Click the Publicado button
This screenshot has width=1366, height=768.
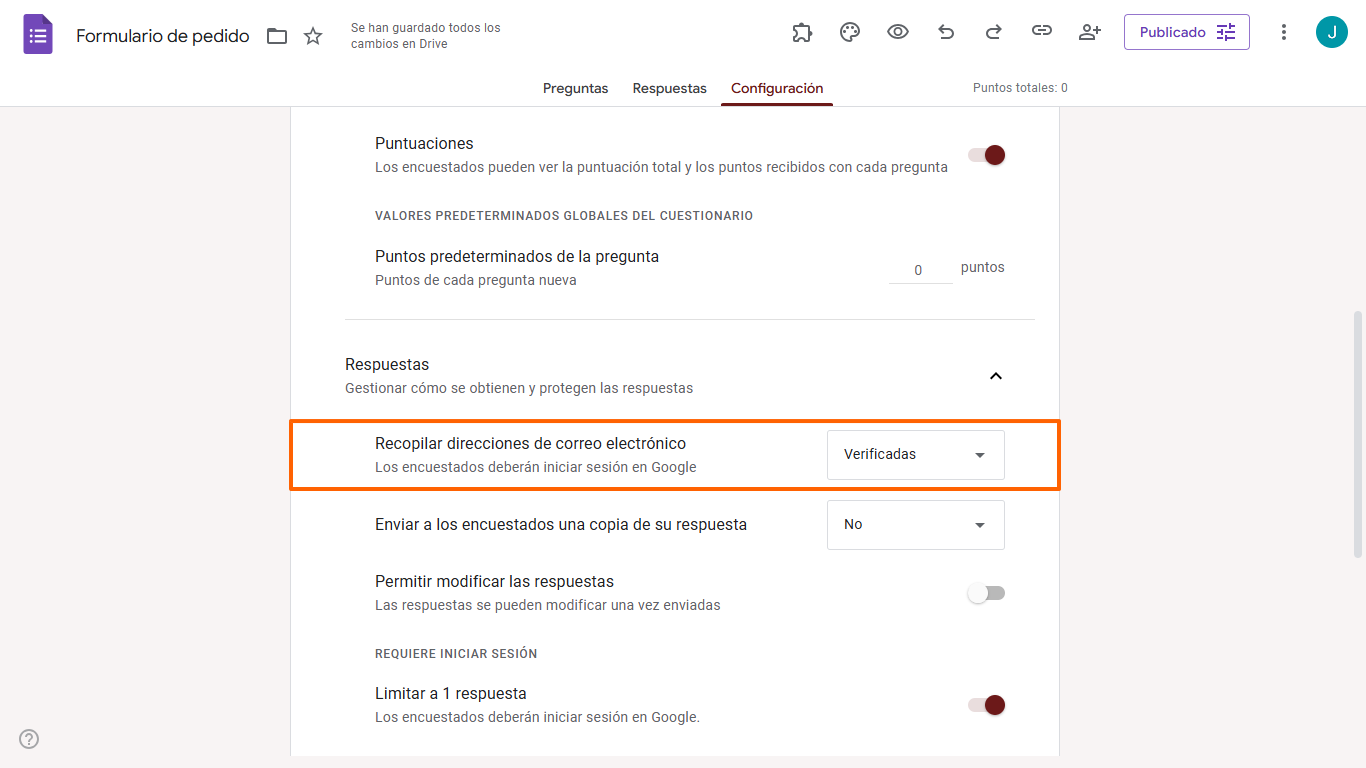(x=1187, y=32)
